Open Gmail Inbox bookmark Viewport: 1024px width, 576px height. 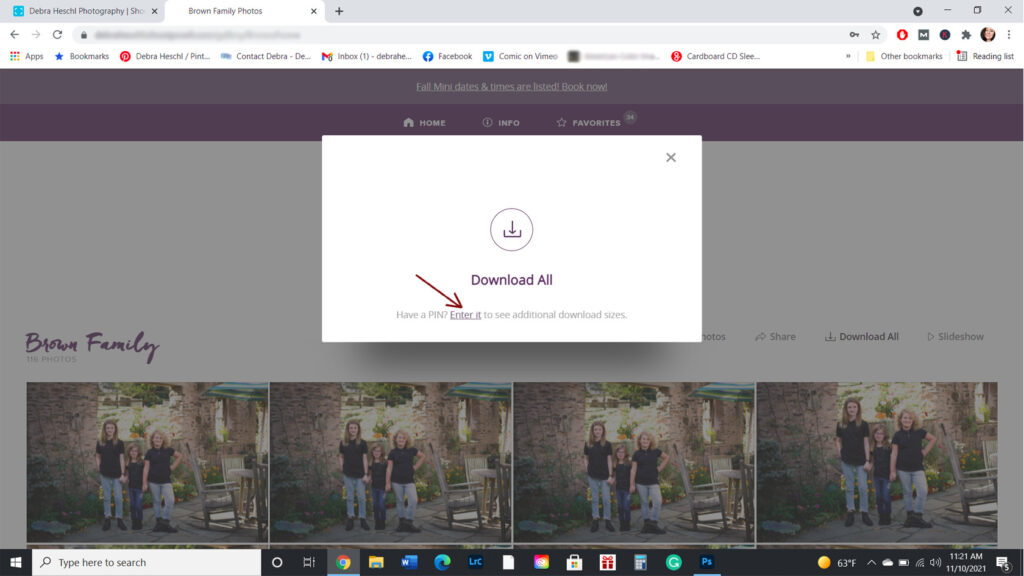[x=366, y=56]
